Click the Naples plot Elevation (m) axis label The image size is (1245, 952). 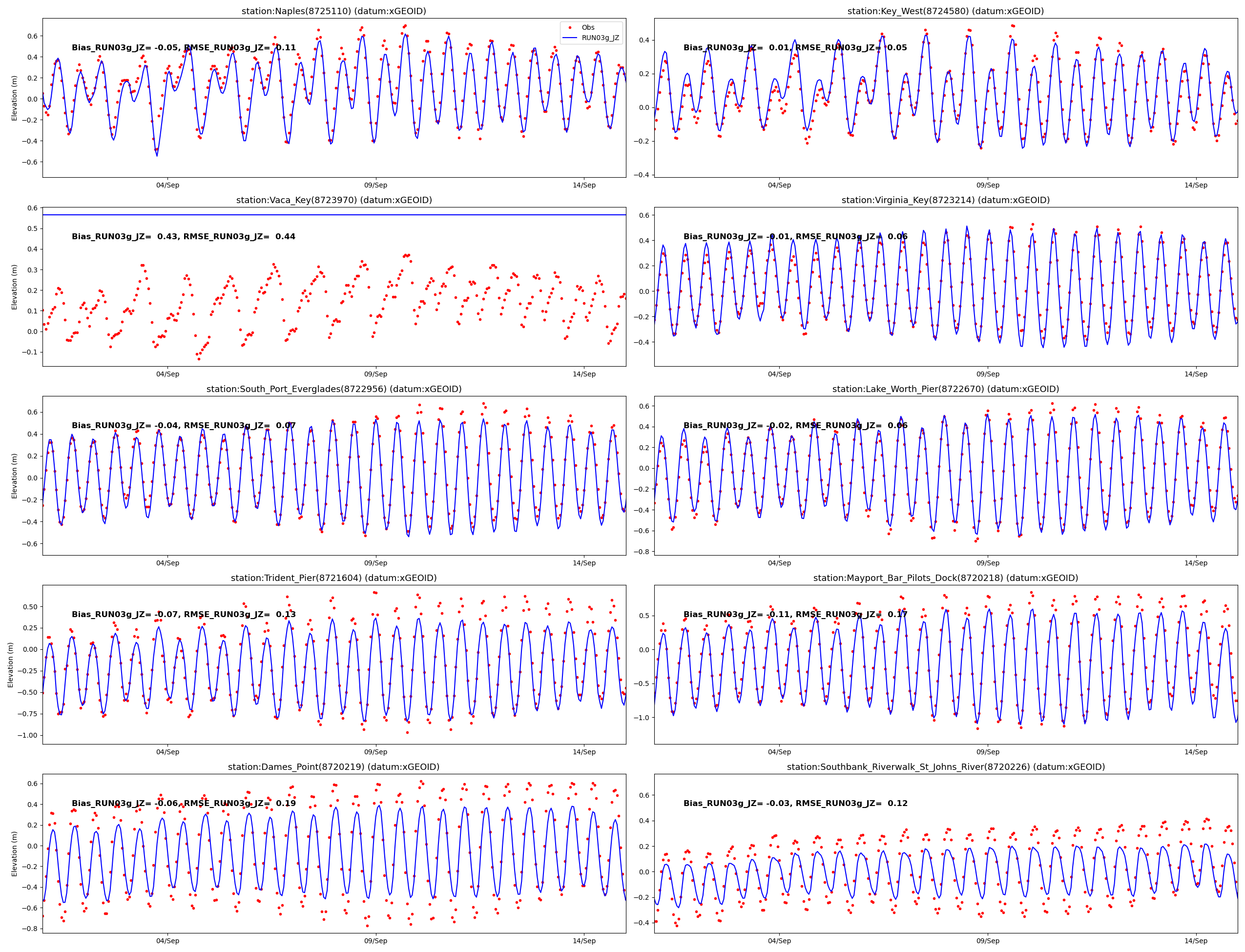coord(15,98)
